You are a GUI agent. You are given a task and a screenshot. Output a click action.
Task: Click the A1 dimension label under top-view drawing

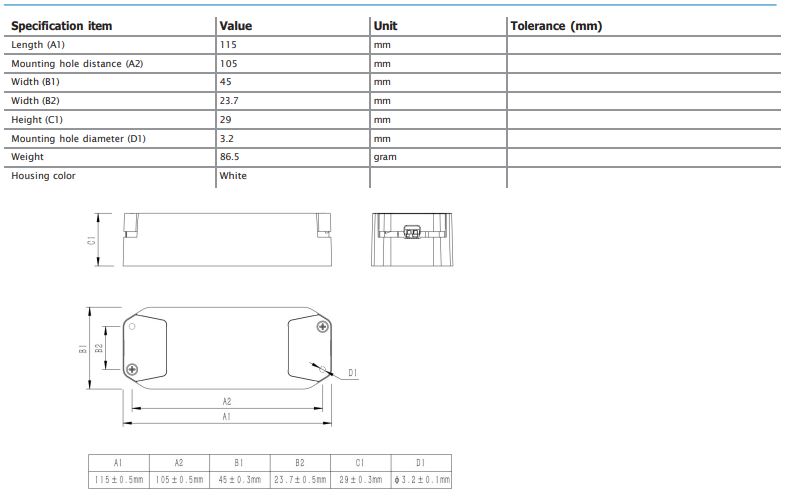click(x=226, y=416)
